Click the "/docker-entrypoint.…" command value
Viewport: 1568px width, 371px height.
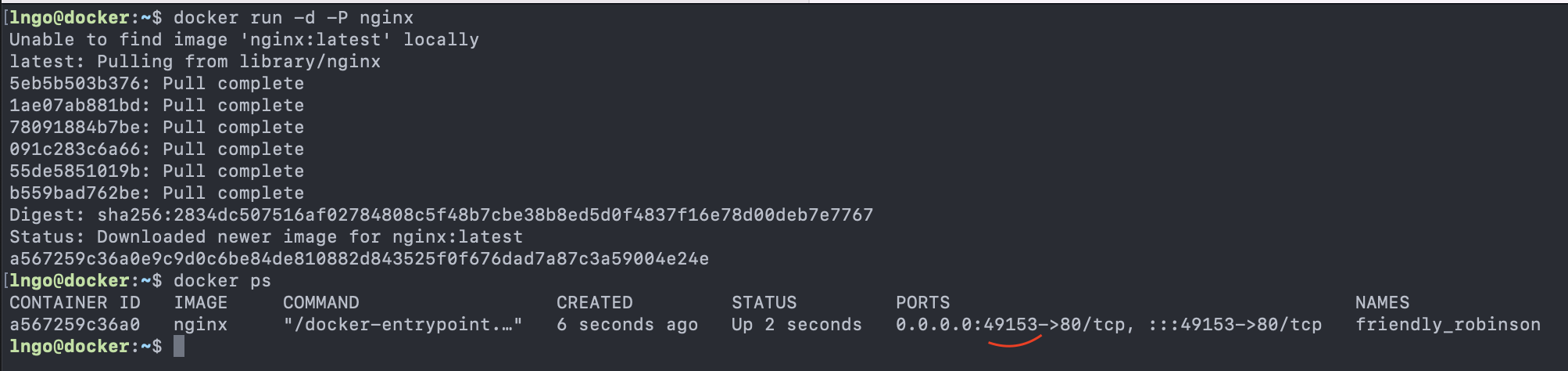click(x=403, y=325)
